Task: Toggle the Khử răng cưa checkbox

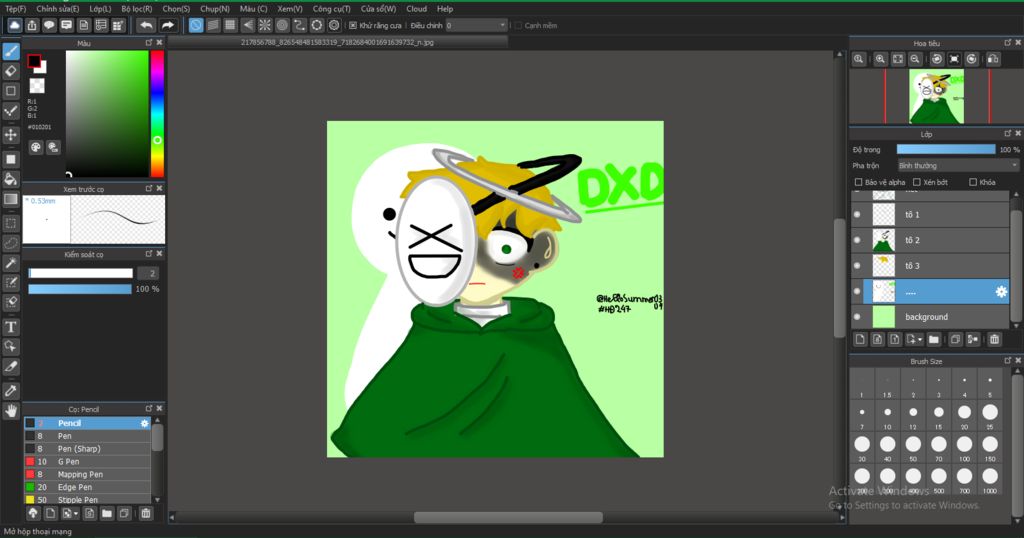Action: point(353,25)
